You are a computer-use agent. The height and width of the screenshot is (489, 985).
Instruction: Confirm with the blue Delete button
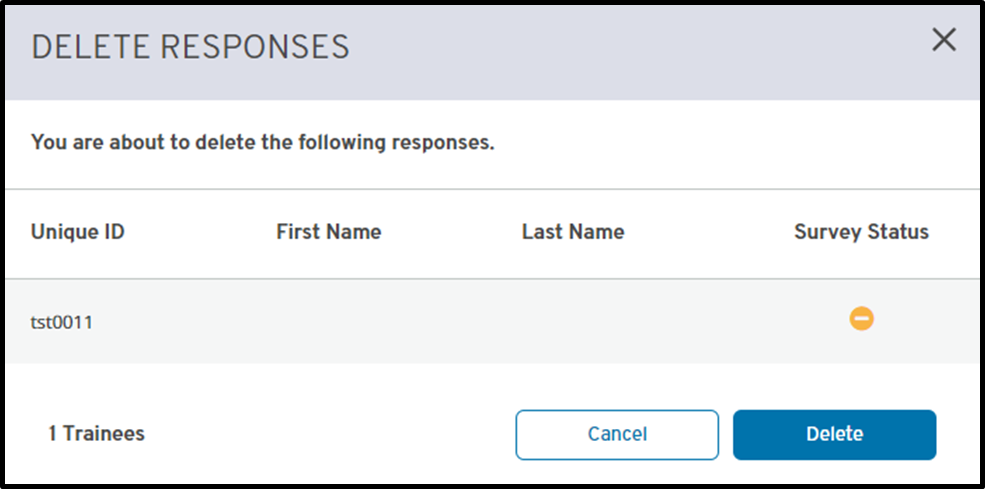pyautogui.click(x=834, y=434)
